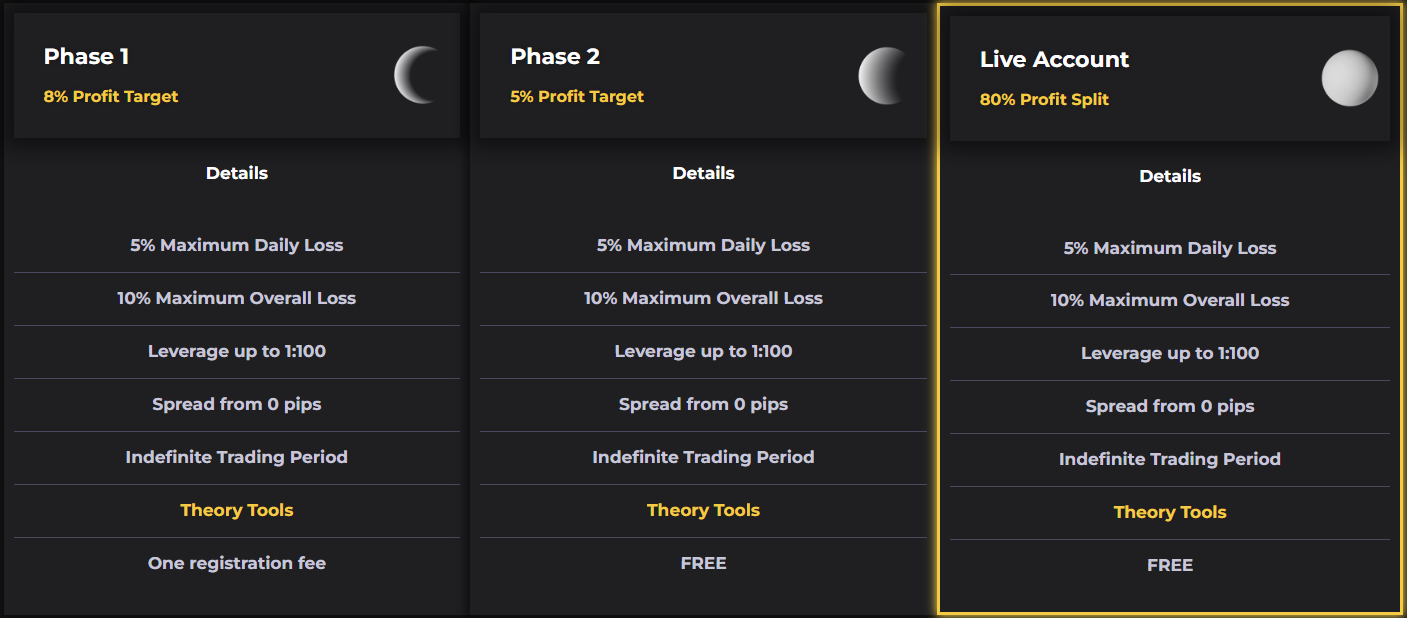Open Theory Tools link under Phase 2
This screenshot has width=1407, height=618.
pyautogui.click(x=703, y=510)
